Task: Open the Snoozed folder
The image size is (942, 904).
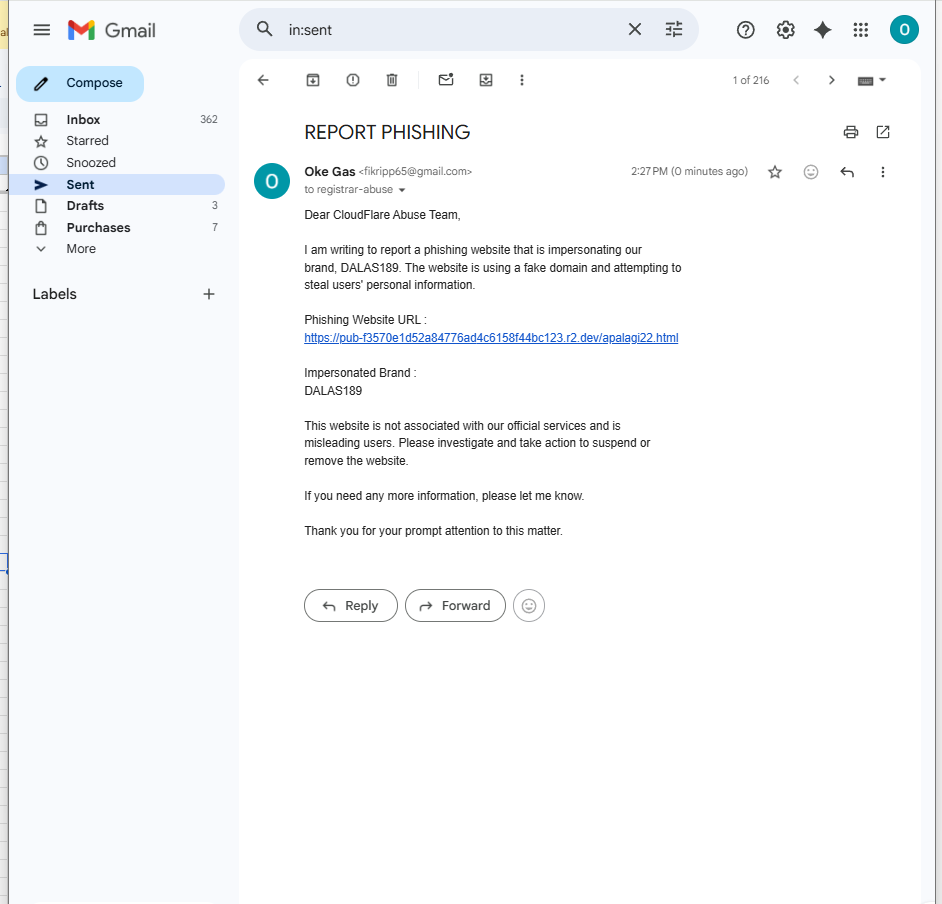Action: [117, 162]
